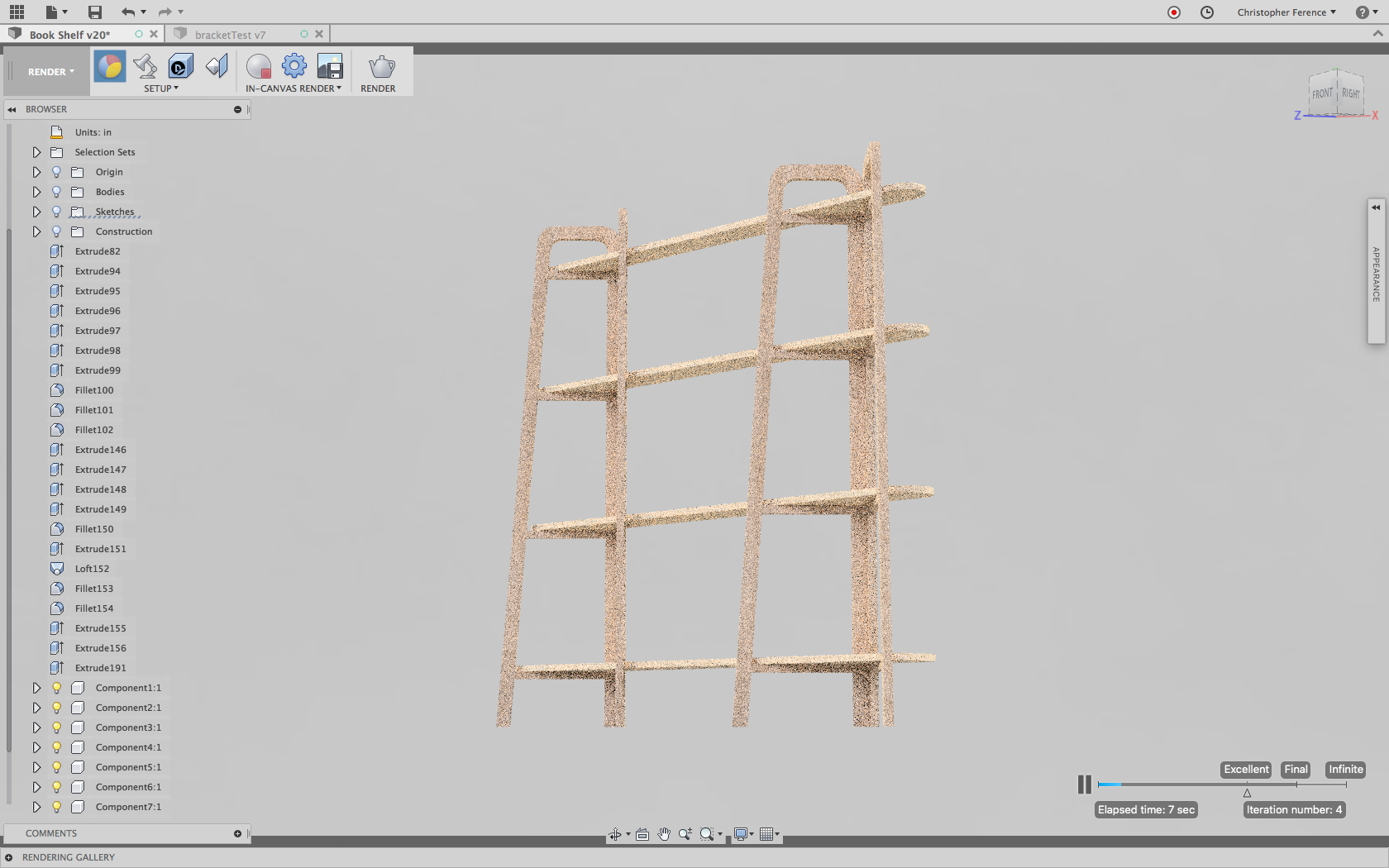Click the orbit/pan navigation icon
Viewport: 1389px width, 868px height.
pyautogui.click(x=615, y=834)
